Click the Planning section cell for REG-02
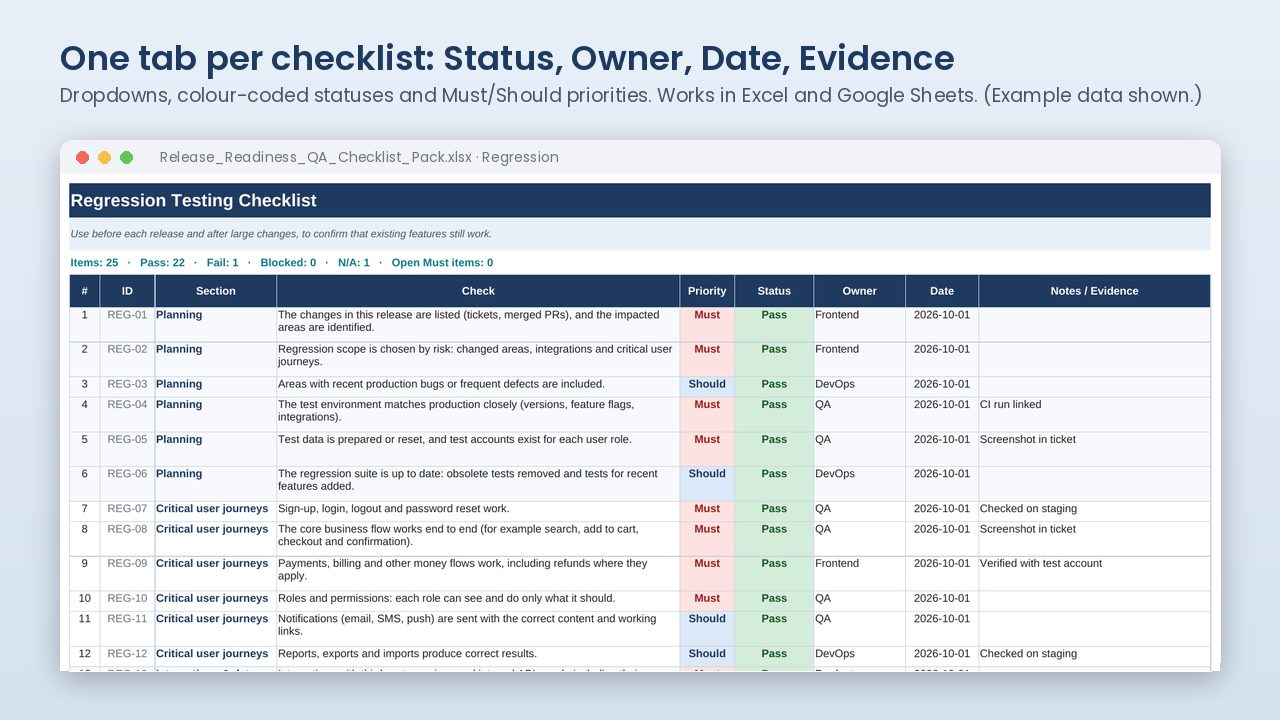This screenshot has width=1280, height=720. (x=216, y=359)
